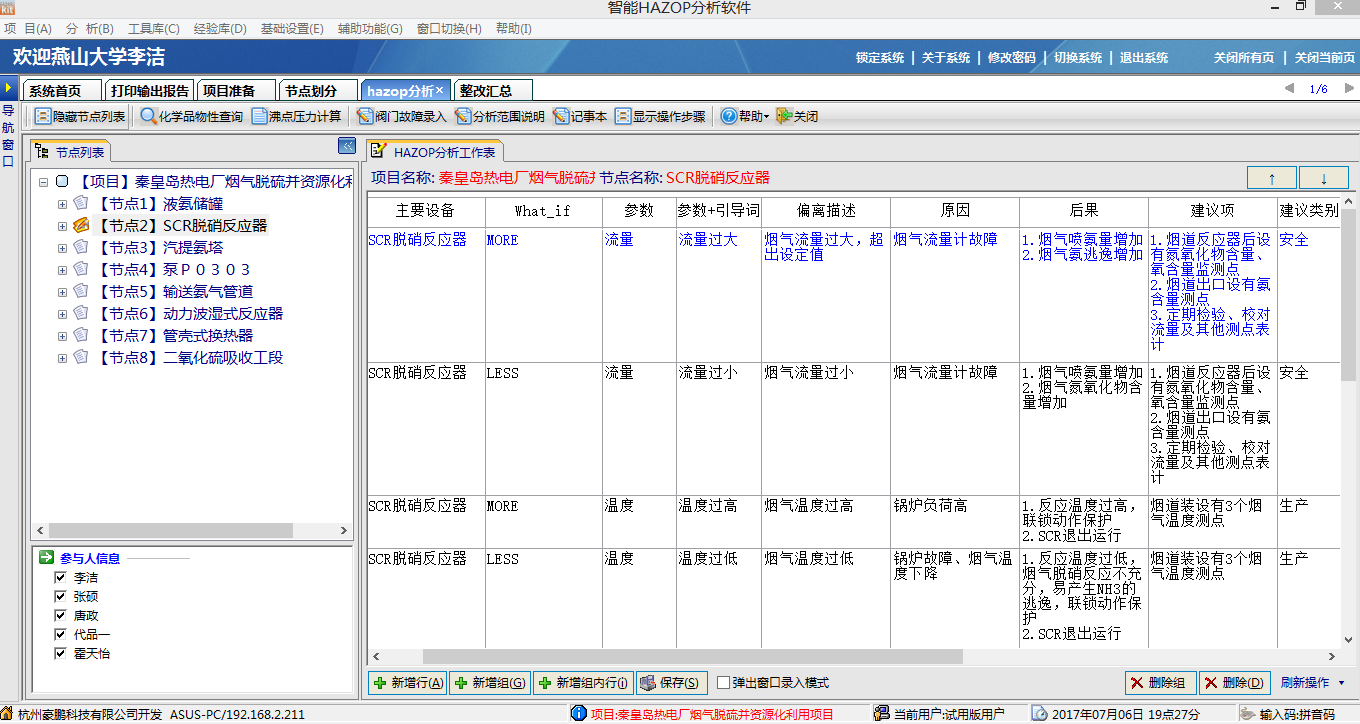Click the info icon in the status bar
Viewport: 1360px width, 724px height.
click(x=578, y=714)
